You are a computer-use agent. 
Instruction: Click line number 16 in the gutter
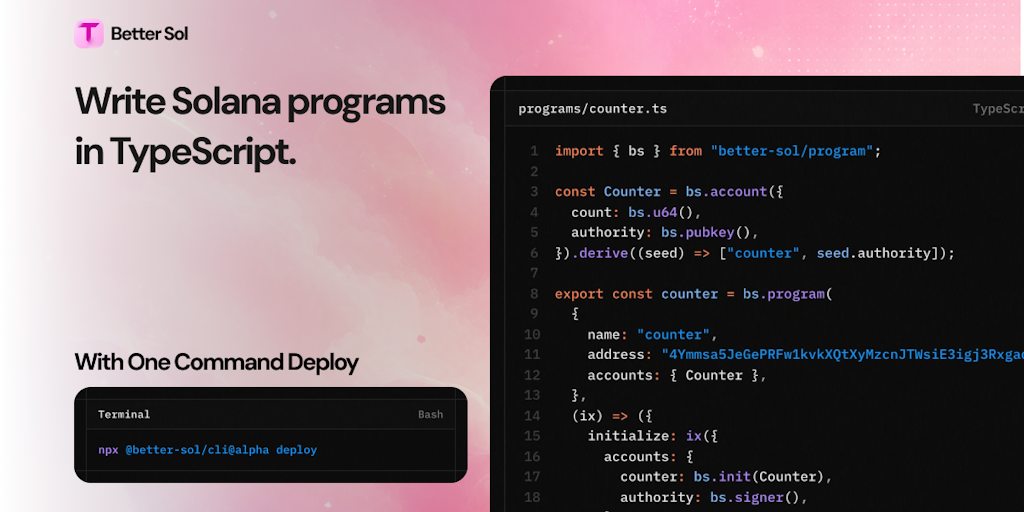(532, 456)
